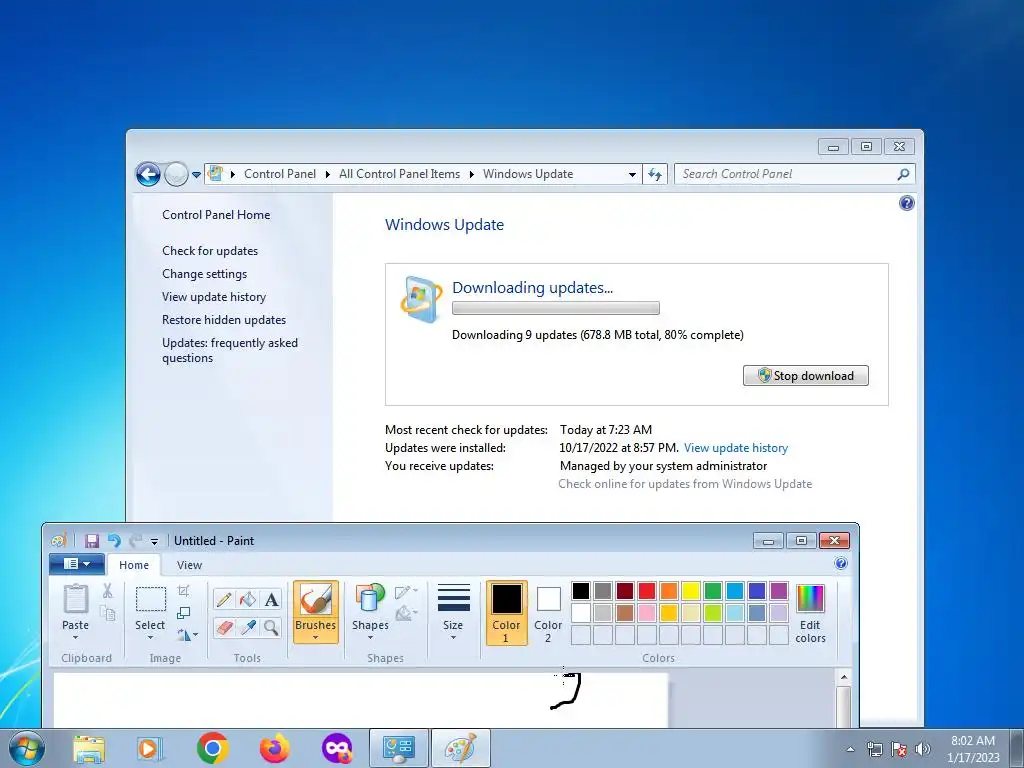Image resolution: width=1024 pixels, height=768 pixels.
Task: Open Windows Explorer from the taskbar
Action: coord(89,748)
